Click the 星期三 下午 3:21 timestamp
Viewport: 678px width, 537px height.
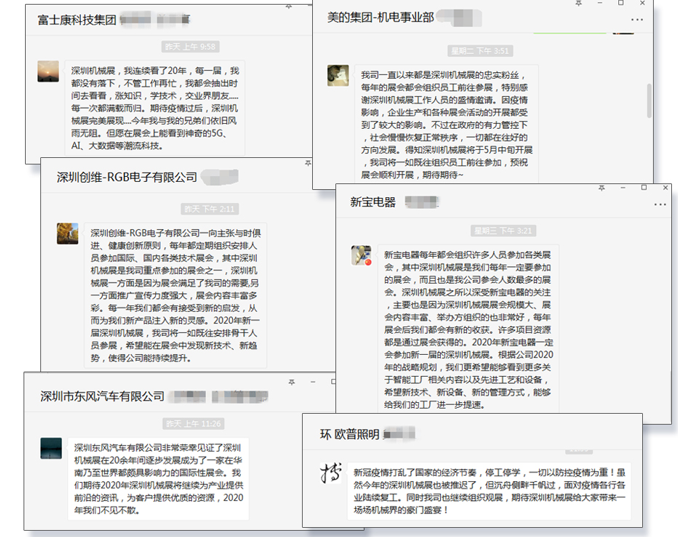coord(503,231)
